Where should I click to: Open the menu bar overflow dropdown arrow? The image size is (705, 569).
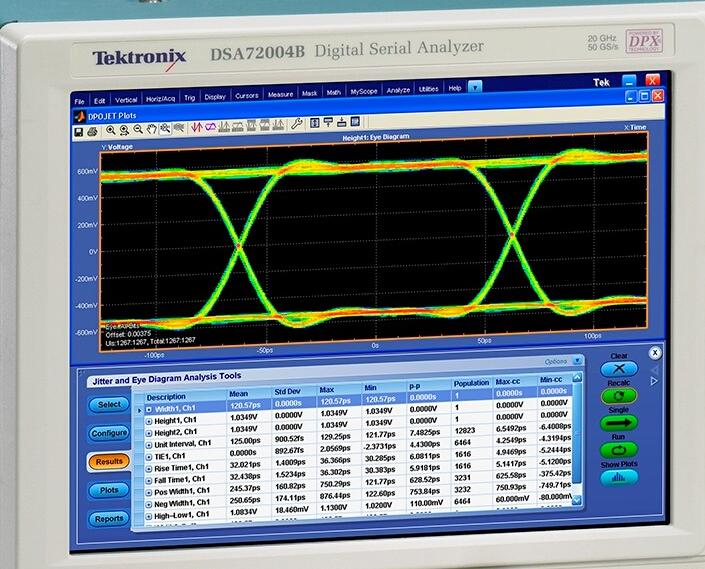click(x=476, y=89)
